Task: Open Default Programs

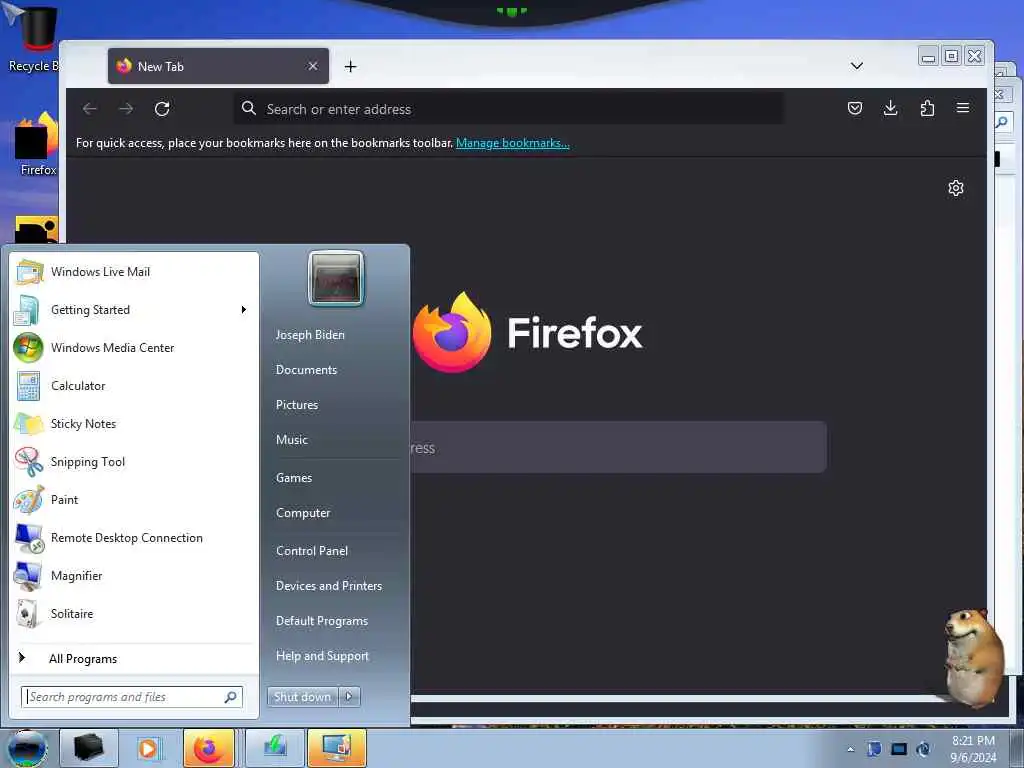Action: (321, 621)
